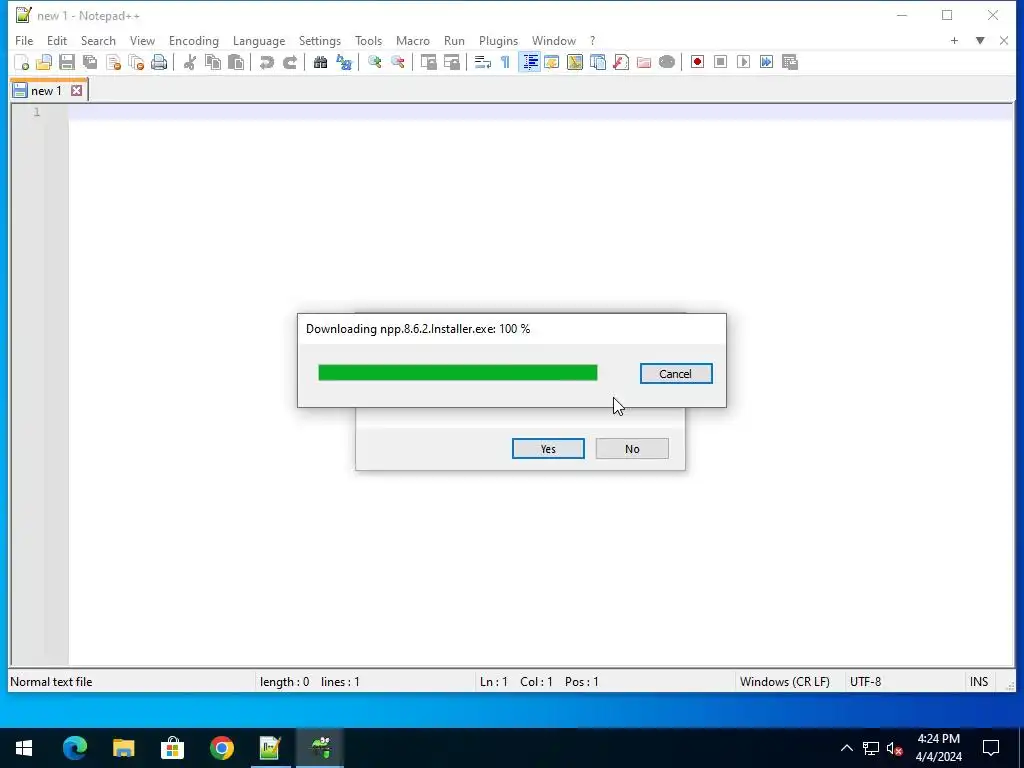The height and width of the screenshot is (768, 1024).
Task: Open the Plugins menu
Action: (x=498, y=40)
